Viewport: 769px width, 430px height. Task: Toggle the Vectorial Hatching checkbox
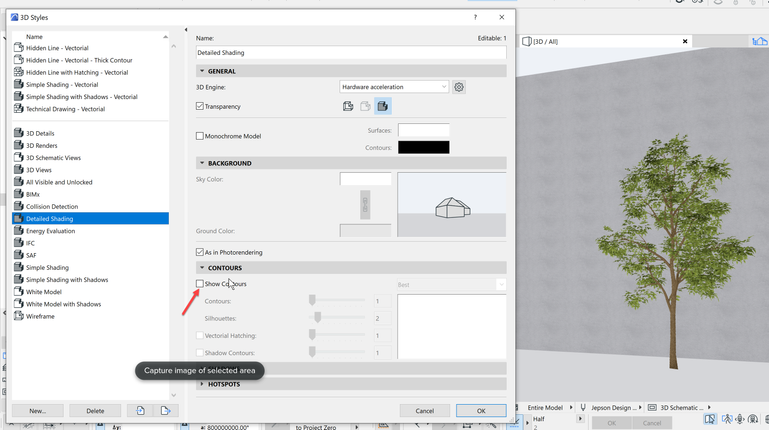(200, 335)
